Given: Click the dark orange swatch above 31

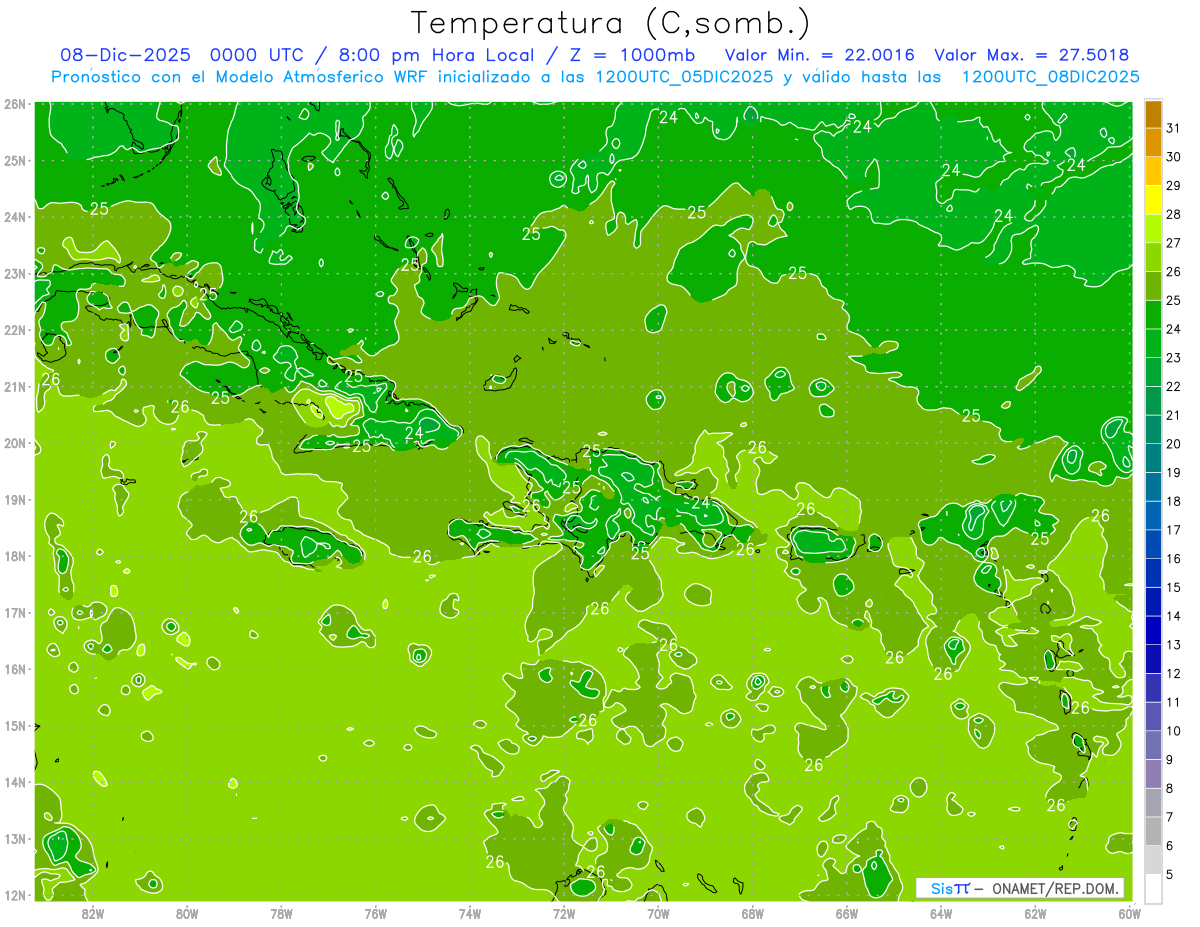Looking at the screenshot, I should tap(1153, 114).
